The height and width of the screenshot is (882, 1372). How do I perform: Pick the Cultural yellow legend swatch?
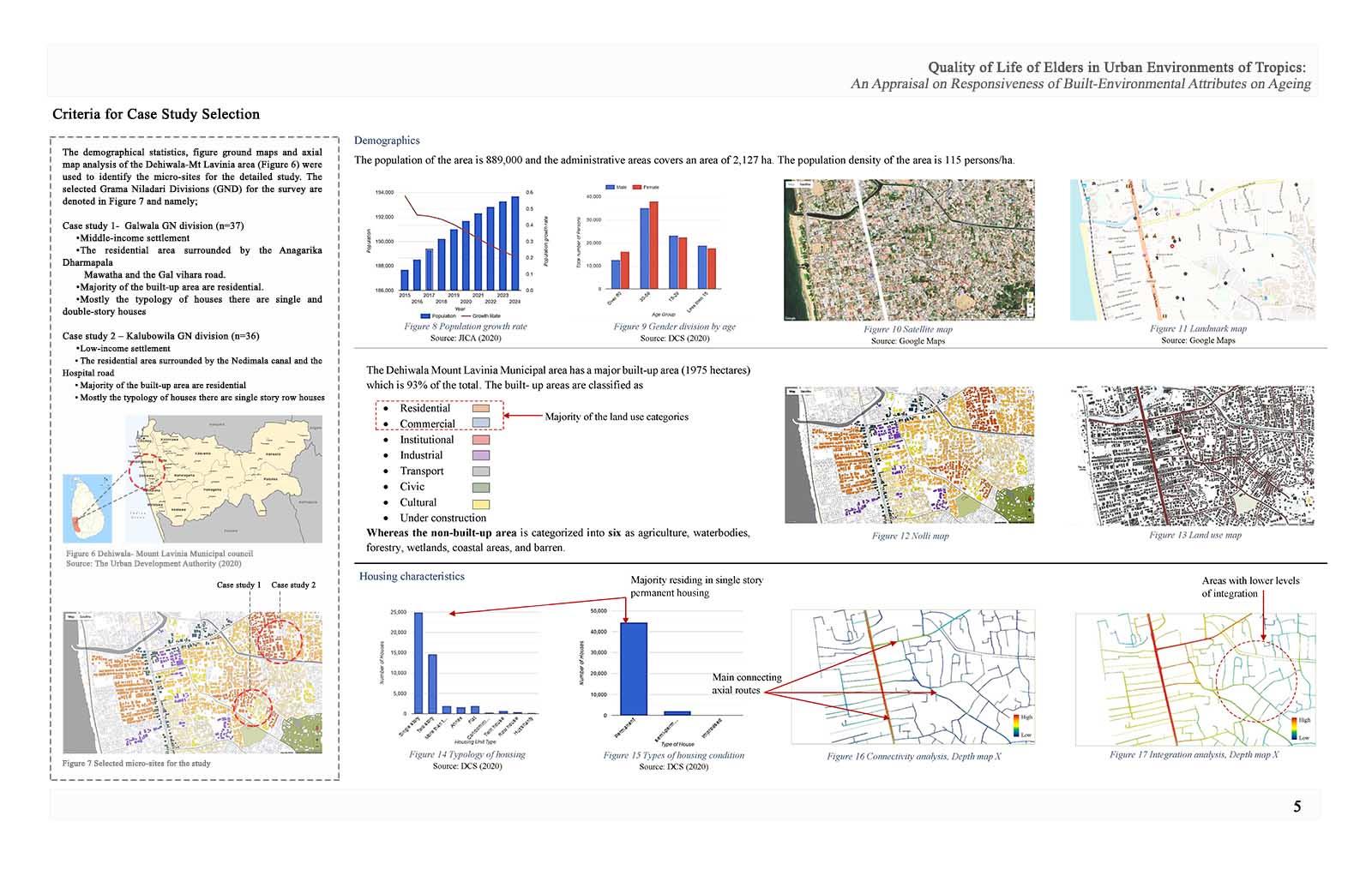tap(481, 504)
